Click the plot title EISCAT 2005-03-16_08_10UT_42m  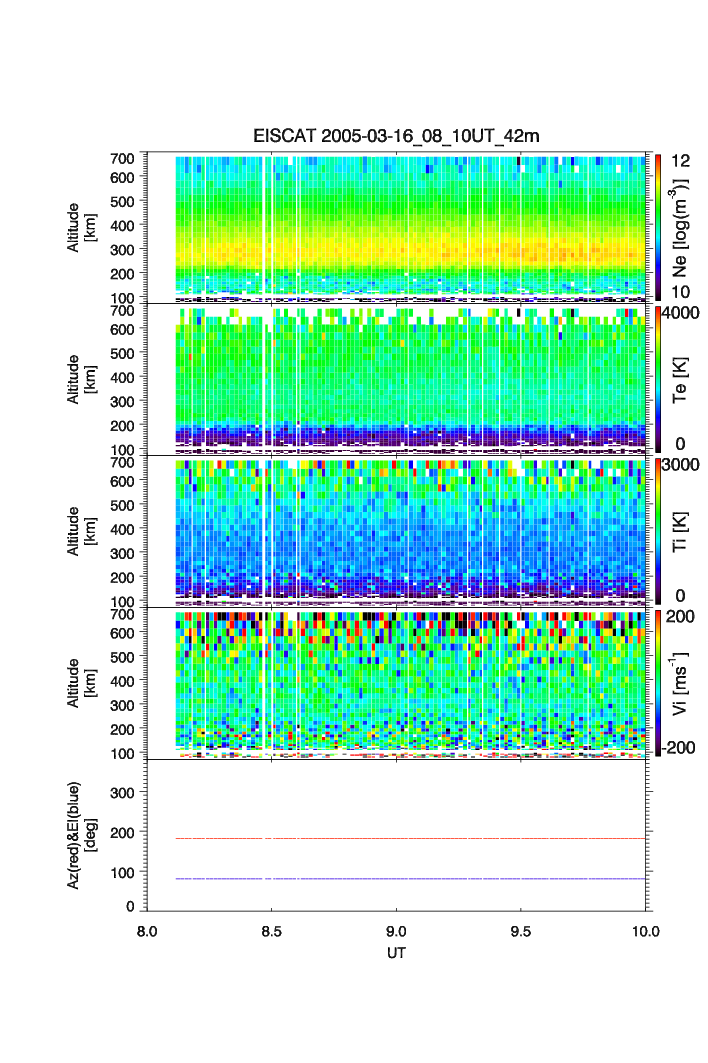pos(396,136)
